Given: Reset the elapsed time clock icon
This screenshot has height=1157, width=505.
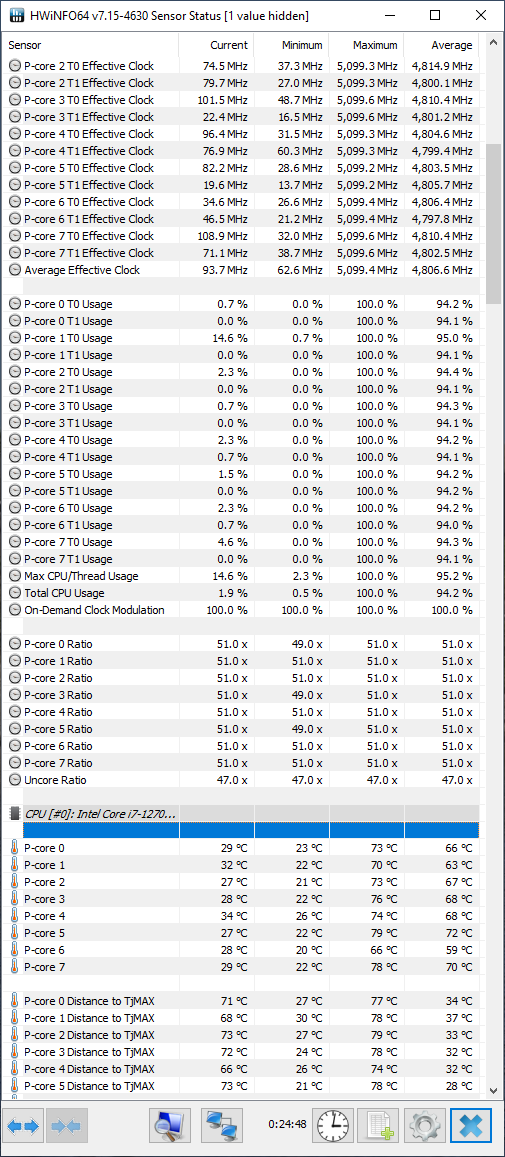Looking at the screenshot, I should point(334,1126).
